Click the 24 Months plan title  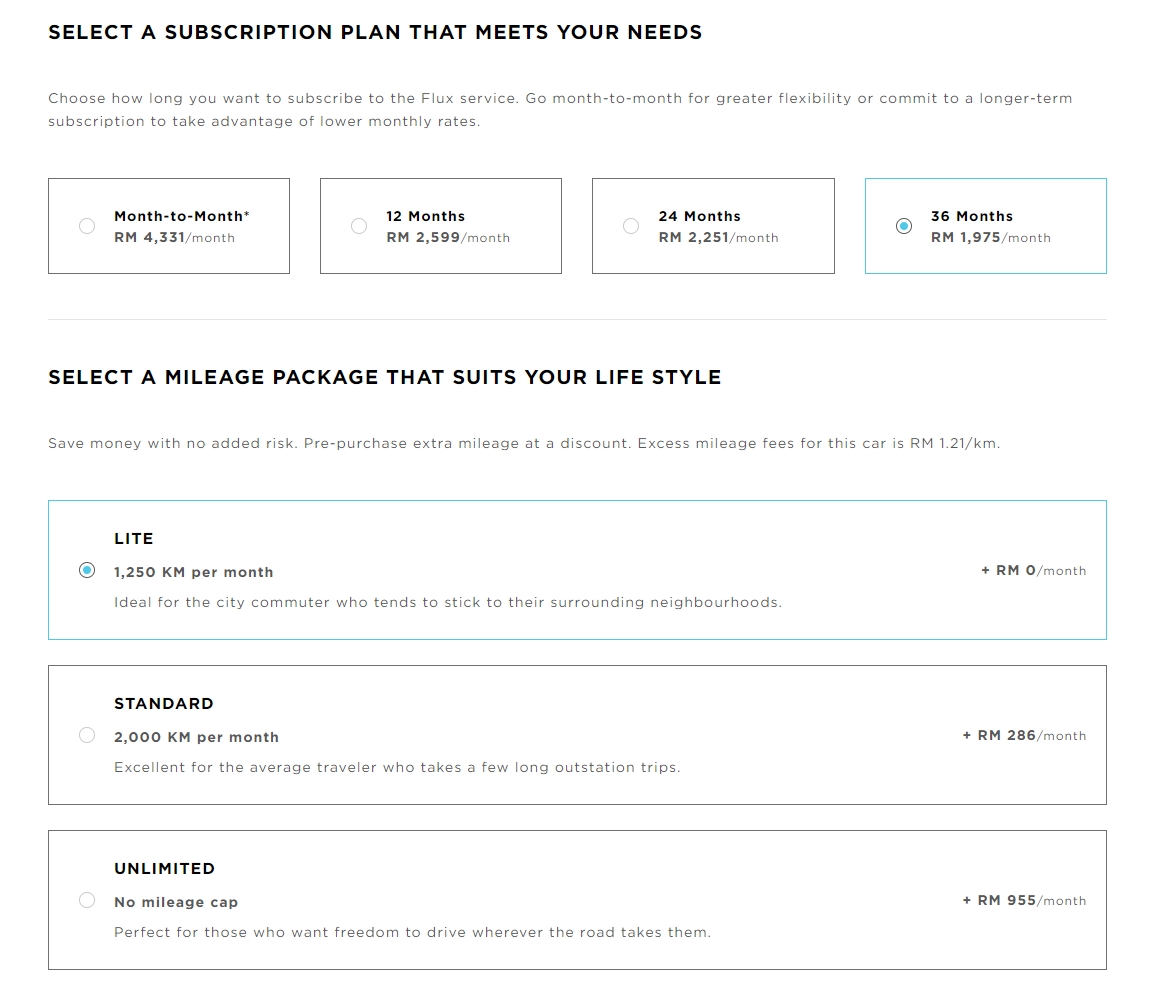[699, 216]
